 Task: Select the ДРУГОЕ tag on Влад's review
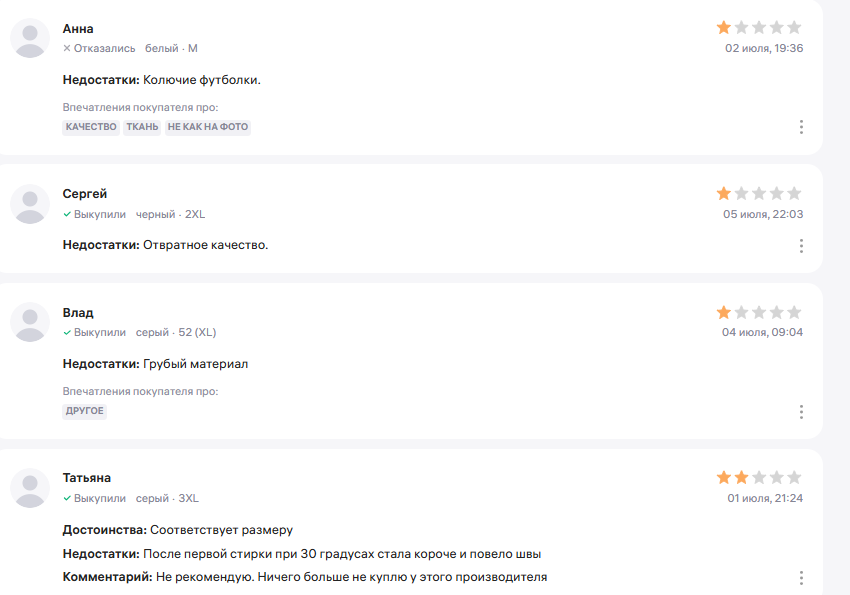click(85, 411)
